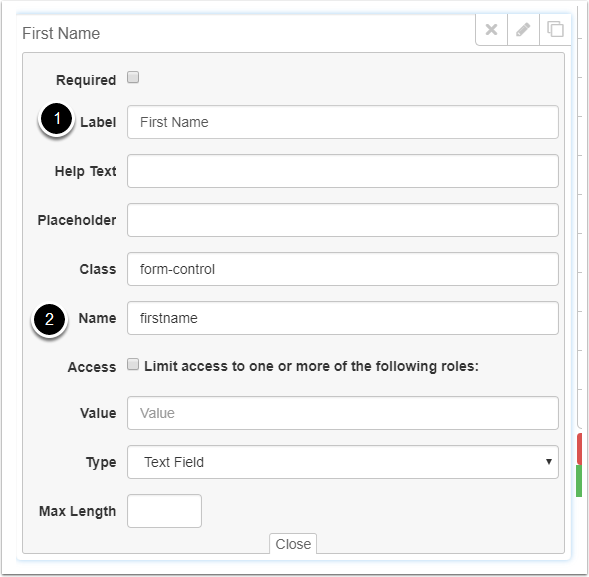Click the step 1 black circle marker
Image resolution: width=589 pixels, height=577 pixels.
[56, 119]
